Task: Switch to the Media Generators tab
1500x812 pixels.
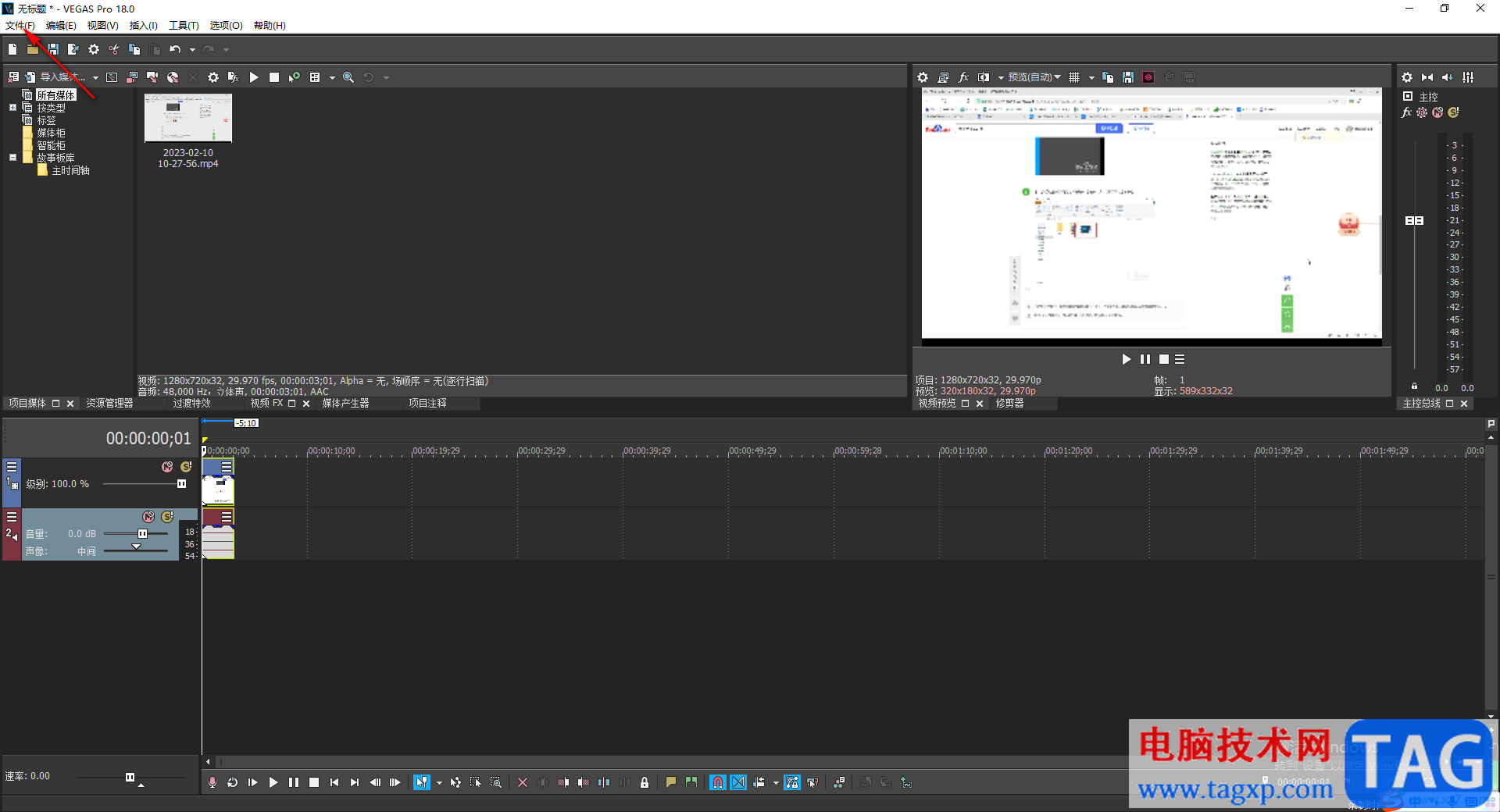Action: [x=345, y=404]
